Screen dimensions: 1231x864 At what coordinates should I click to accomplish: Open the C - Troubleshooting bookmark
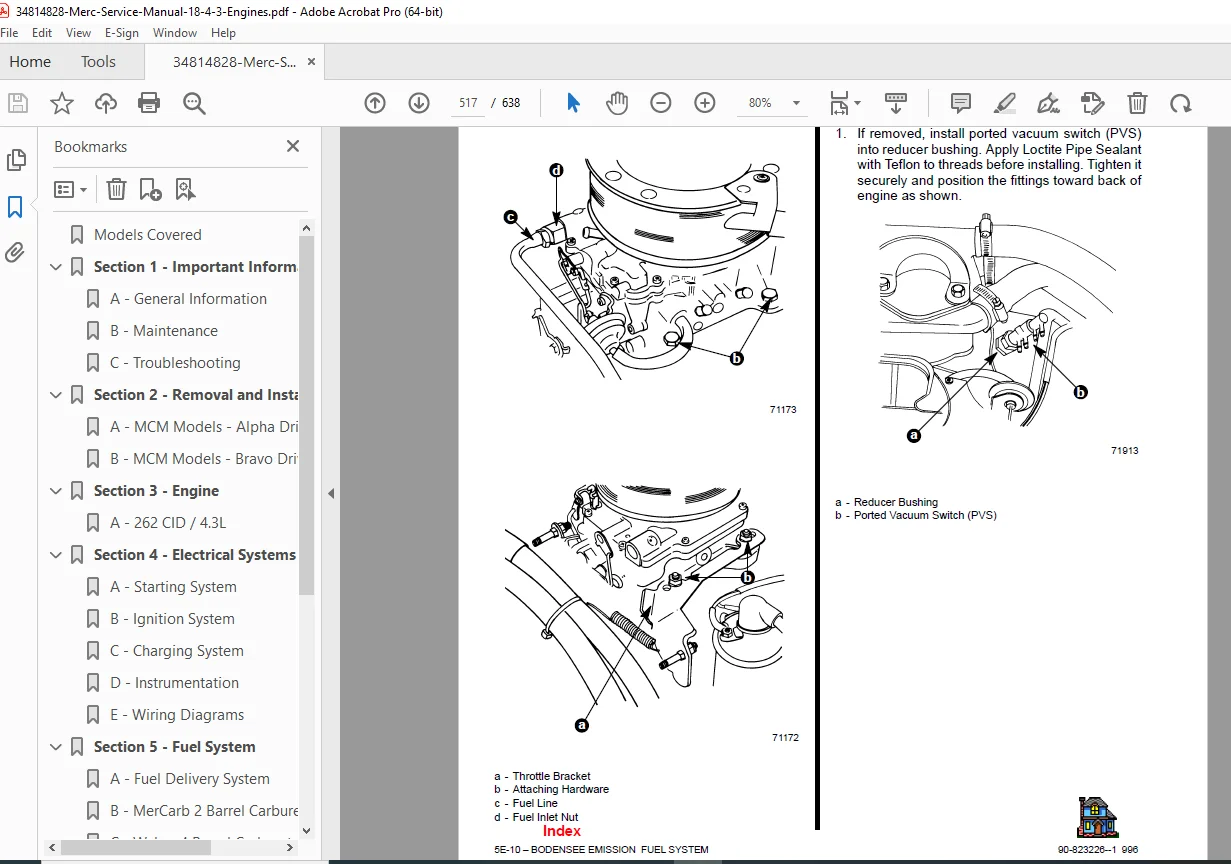[x=175, y=363]
